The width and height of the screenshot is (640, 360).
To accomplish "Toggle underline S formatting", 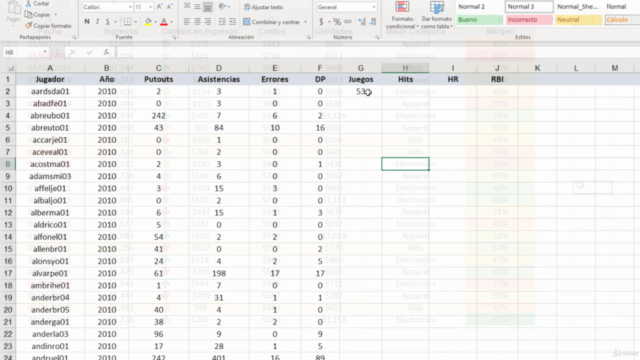I will coord(107,22).
